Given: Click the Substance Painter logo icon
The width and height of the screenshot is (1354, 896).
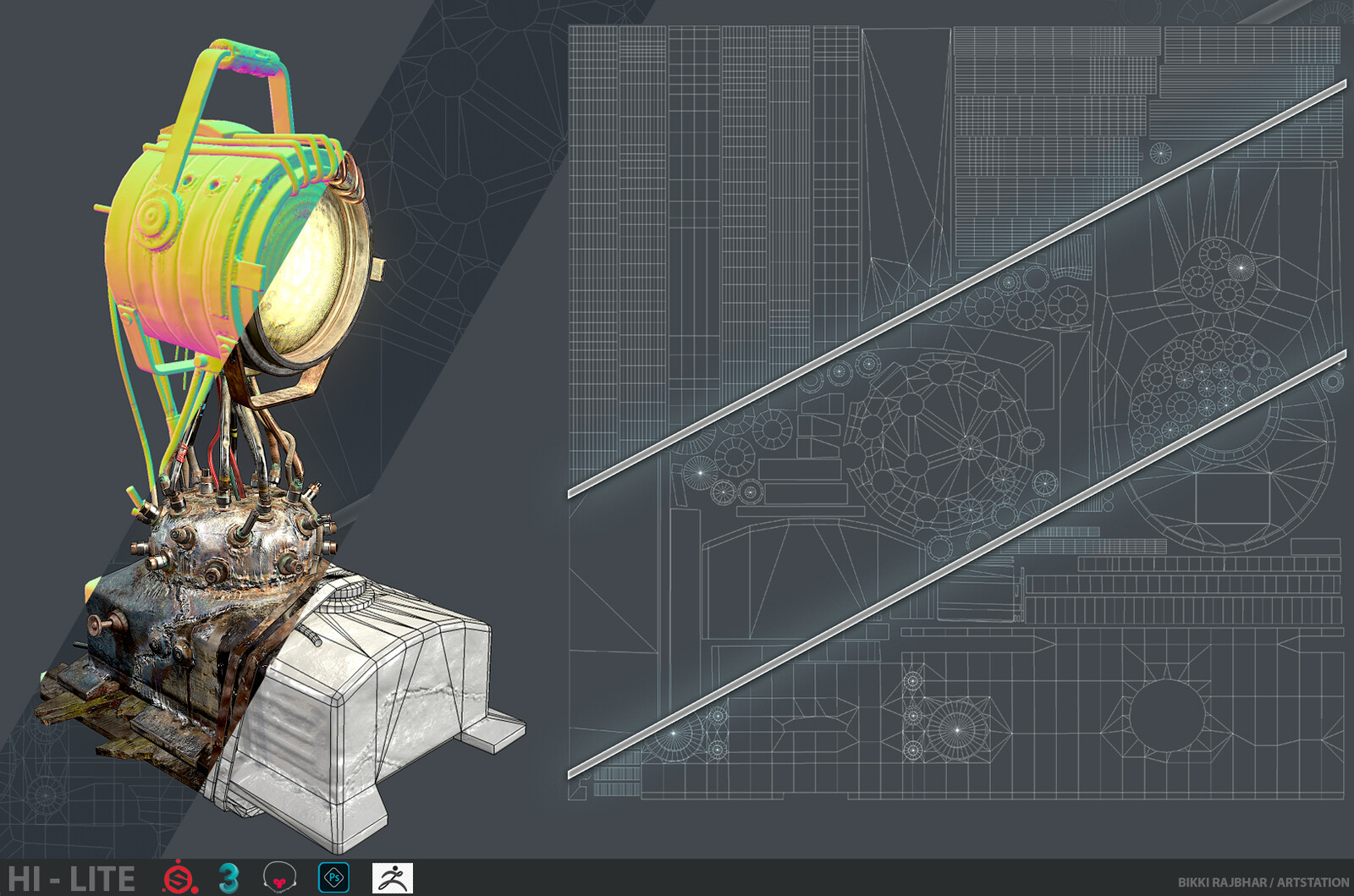Looking at the screenshot, I should coord(180,878).
